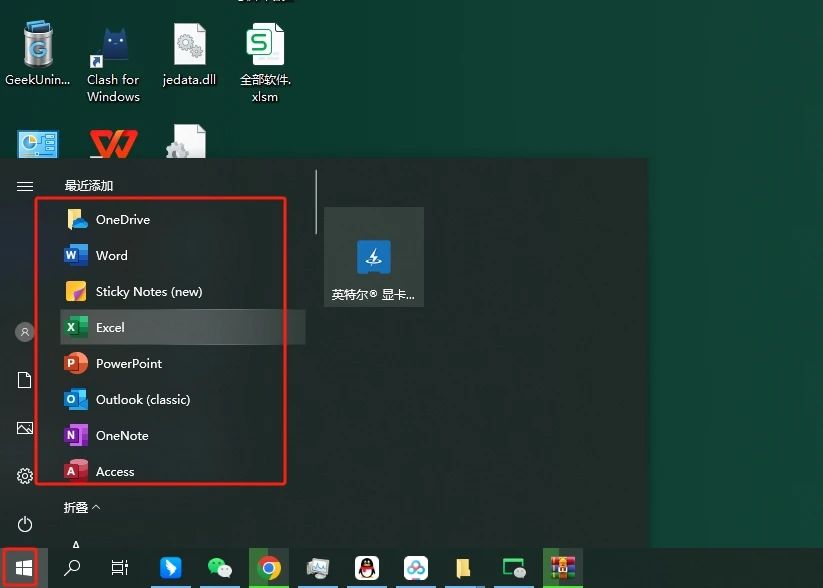
Task: Click the Windows Start button on taskbar
Action: pos(24,568)
